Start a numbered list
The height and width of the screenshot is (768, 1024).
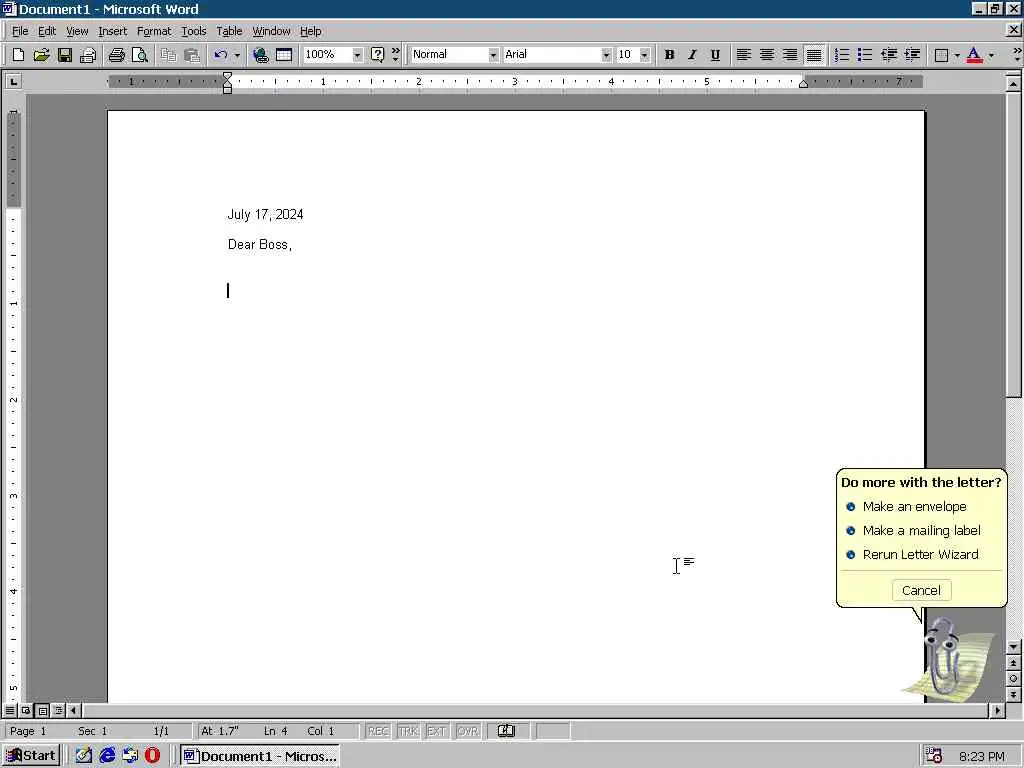(842, 55)
